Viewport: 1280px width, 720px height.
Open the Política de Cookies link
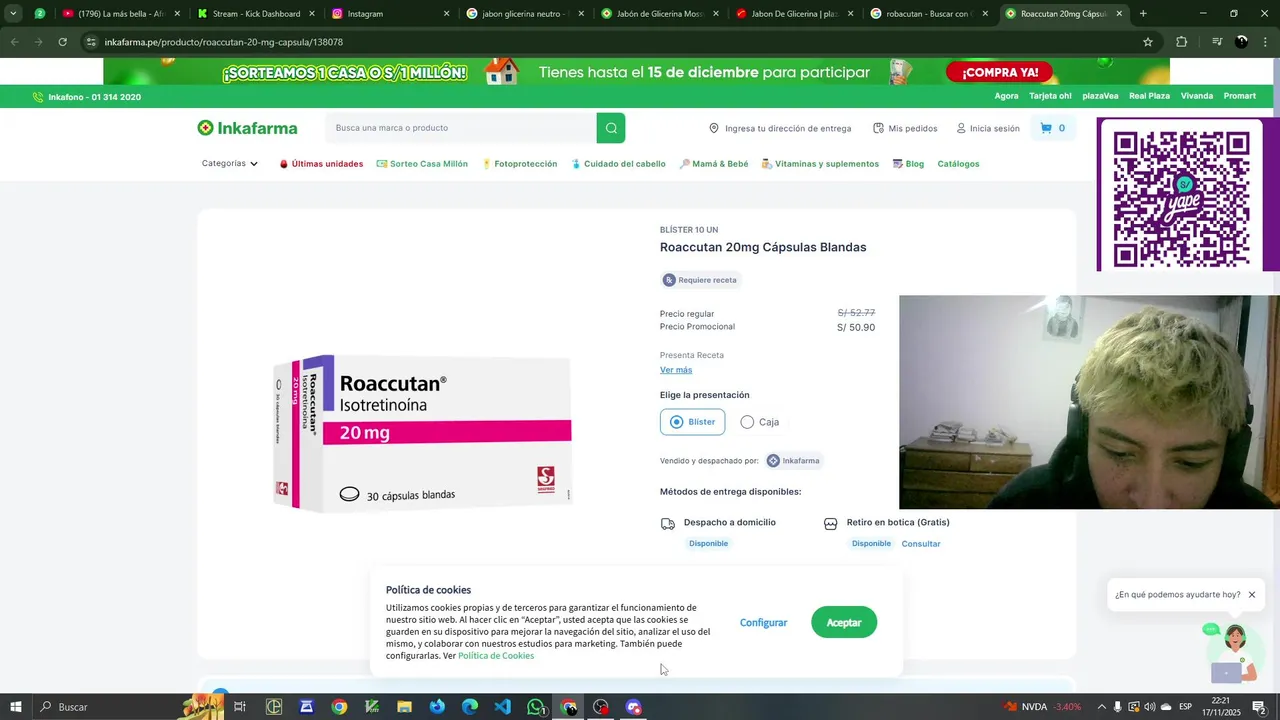(x=496, y=656)
